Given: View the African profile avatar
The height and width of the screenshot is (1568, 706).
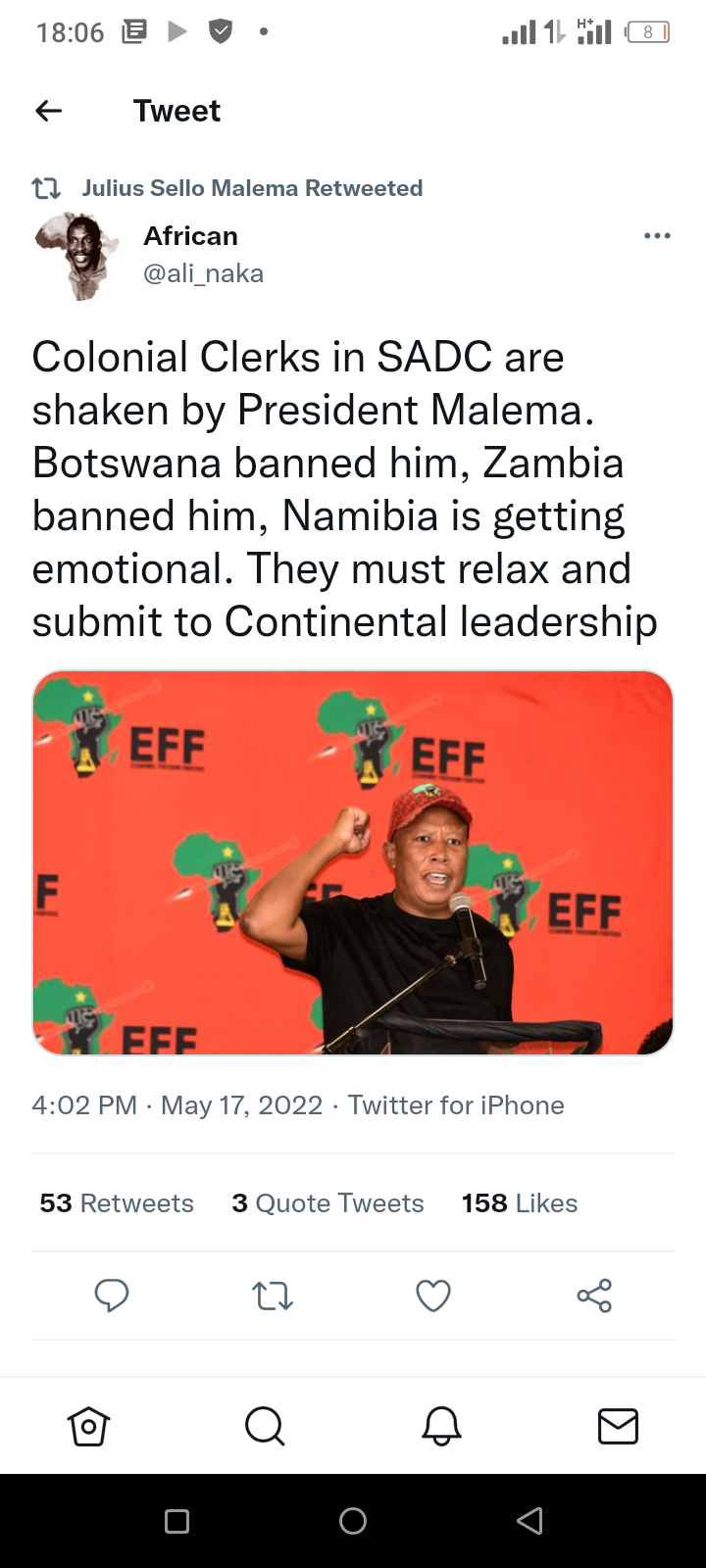Looking at the screenshot, I should (76, 256).
